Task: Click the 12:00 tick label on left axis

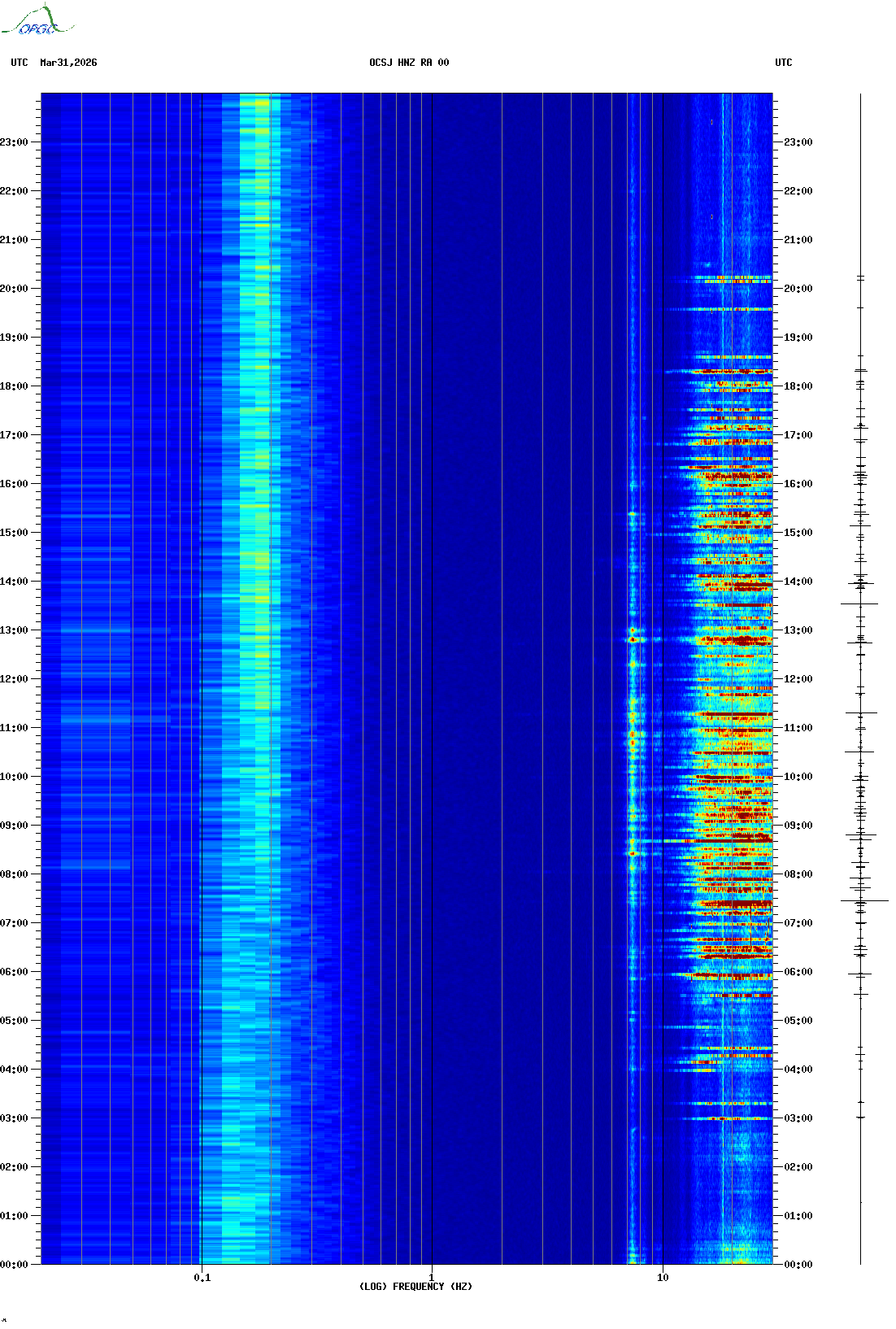Action: point(14,679)
